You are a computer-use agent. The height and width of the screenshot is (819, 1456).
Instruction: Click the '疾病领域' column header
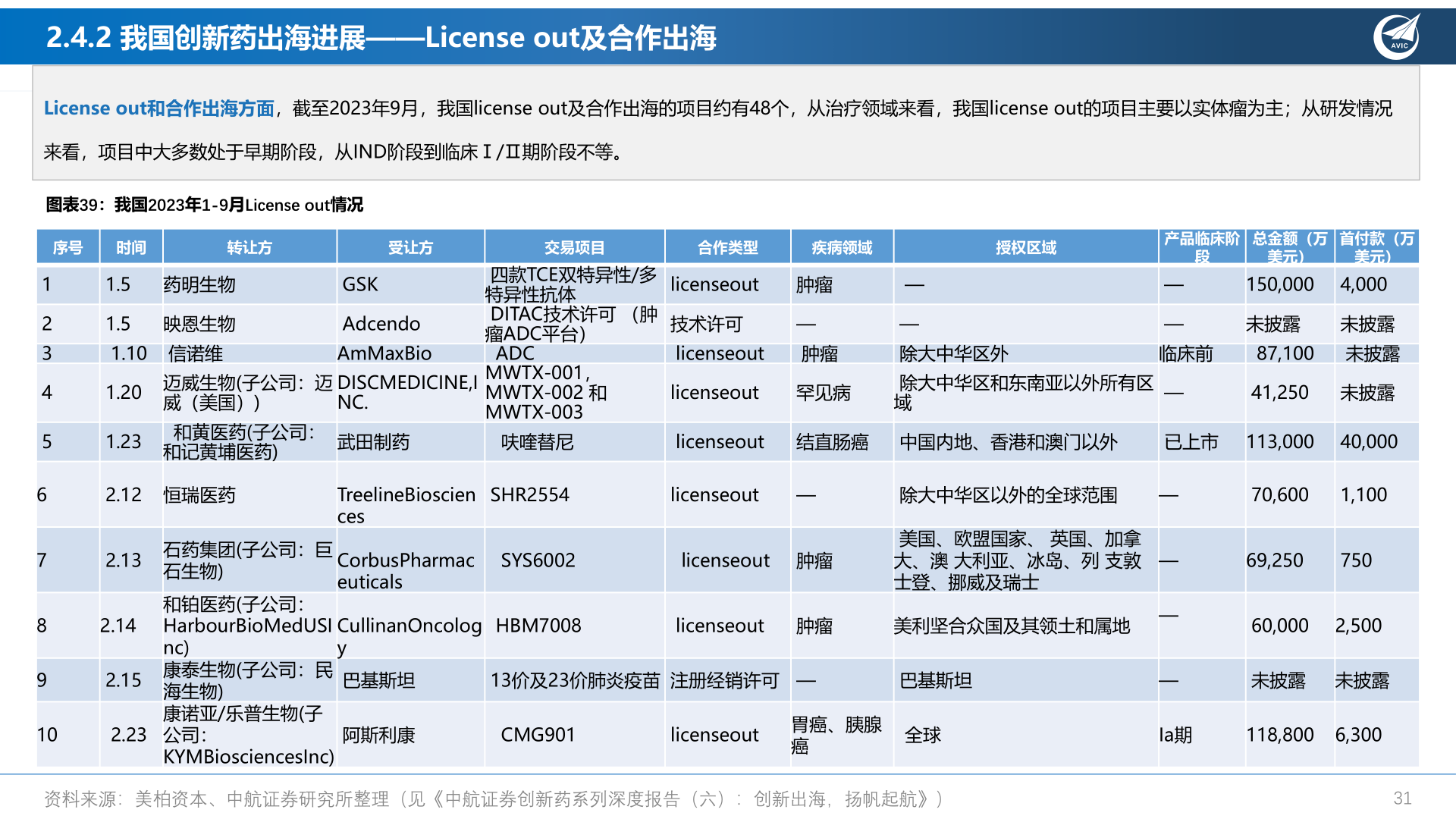842,247
